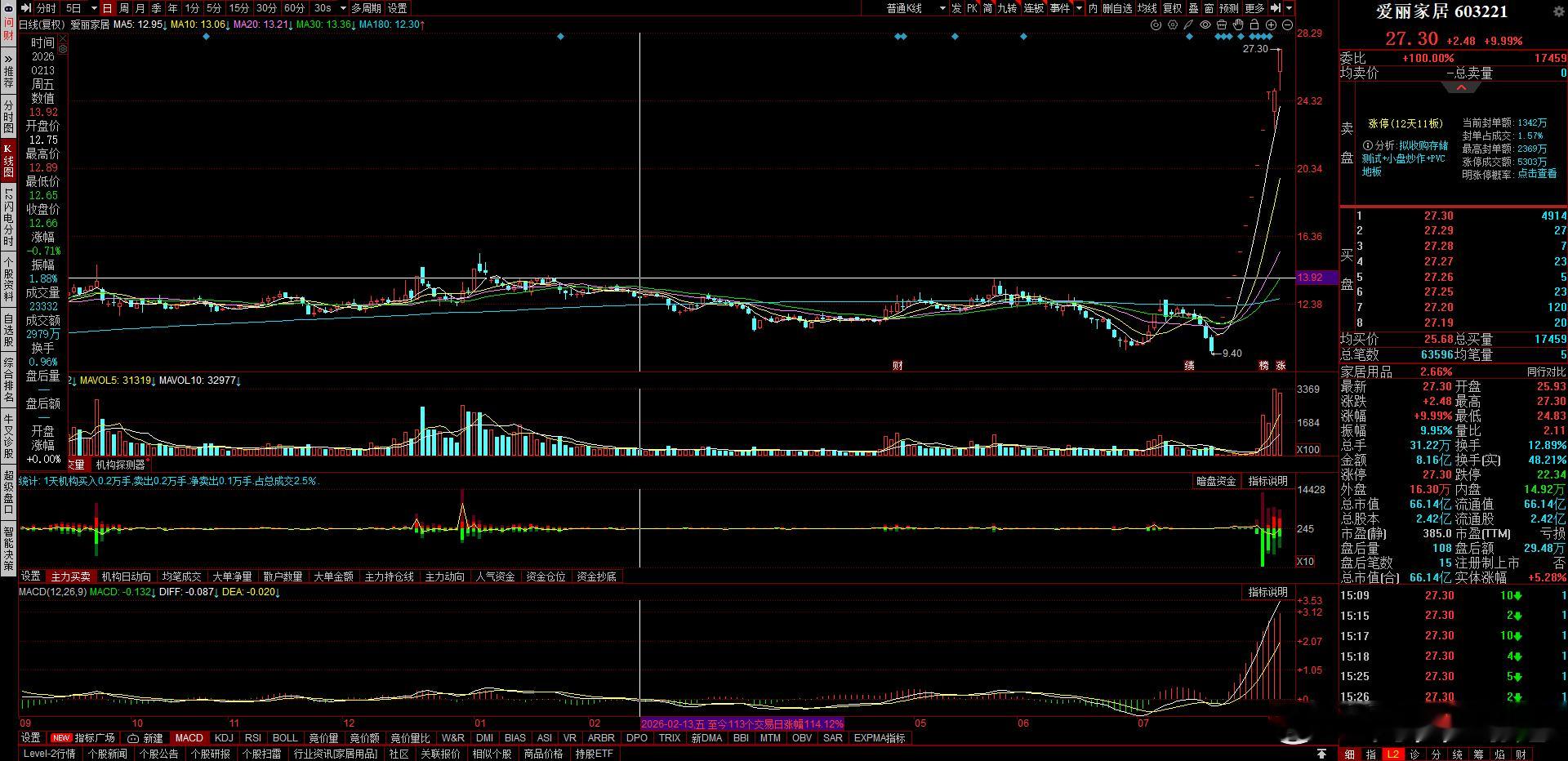1568x761 pixels.
Task: Click the arrow-to-bar icon right of 更多
Action: click(1276, 8)
